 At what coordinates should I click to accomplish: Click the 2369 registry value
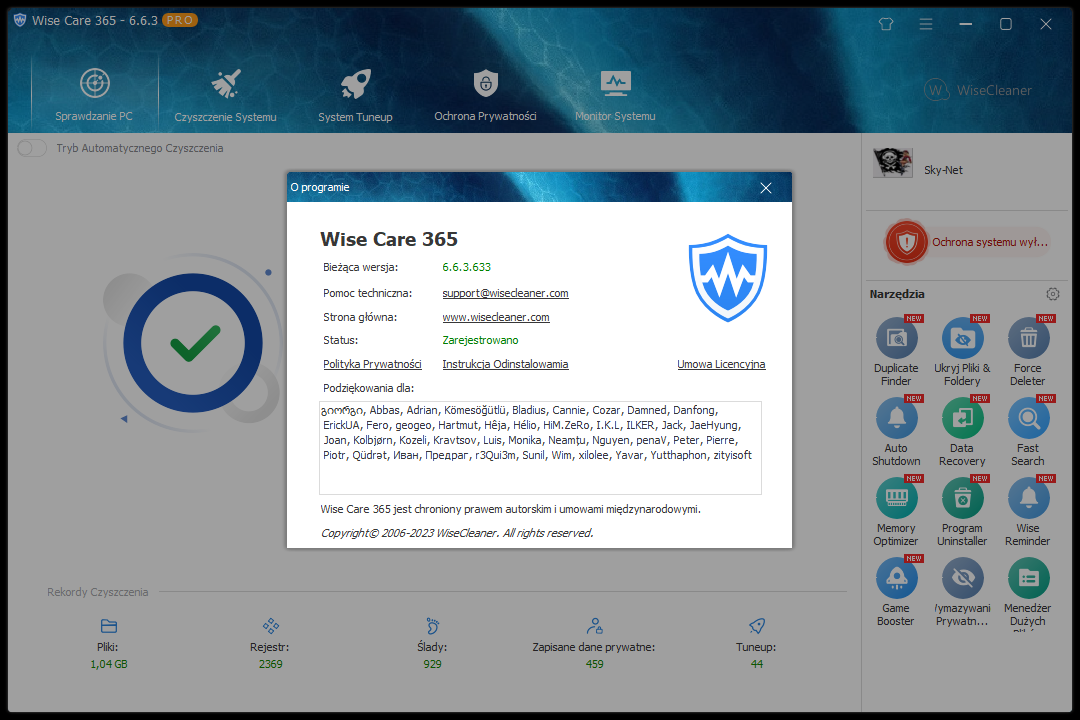[271, 664]
